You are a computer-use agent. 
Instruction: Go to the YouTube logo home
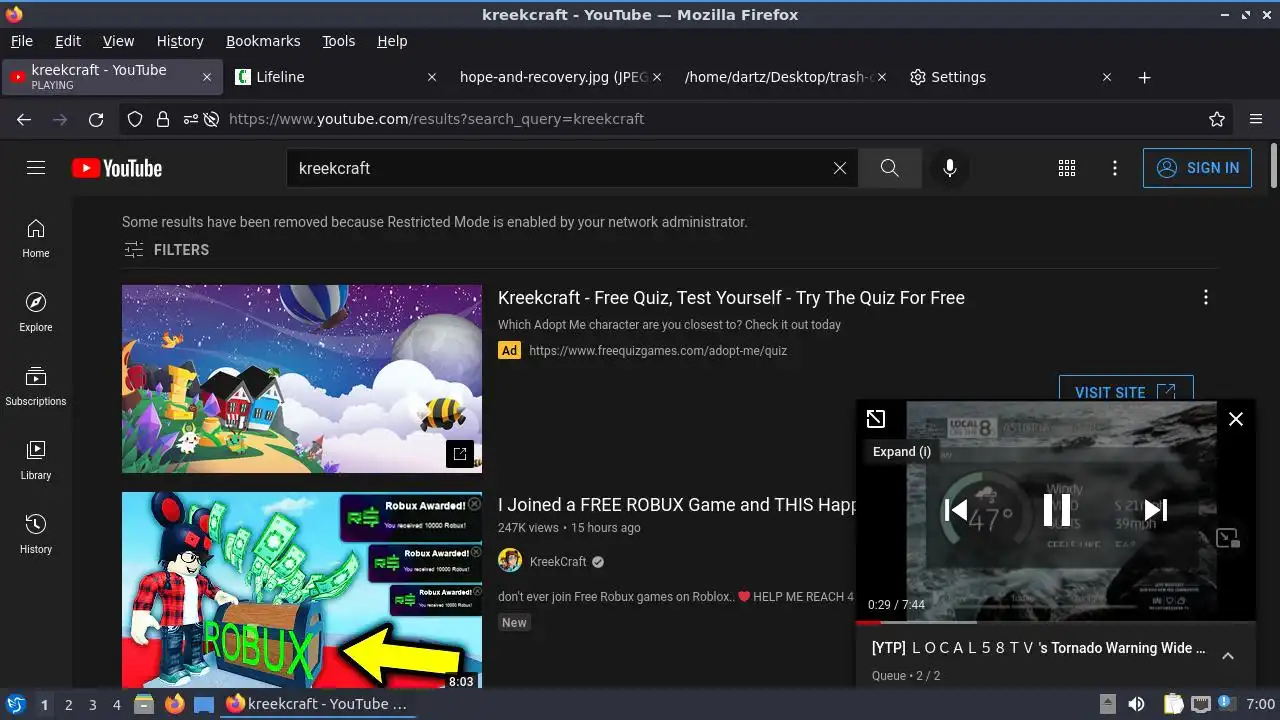pyautogui.click(x=117, y=168)
